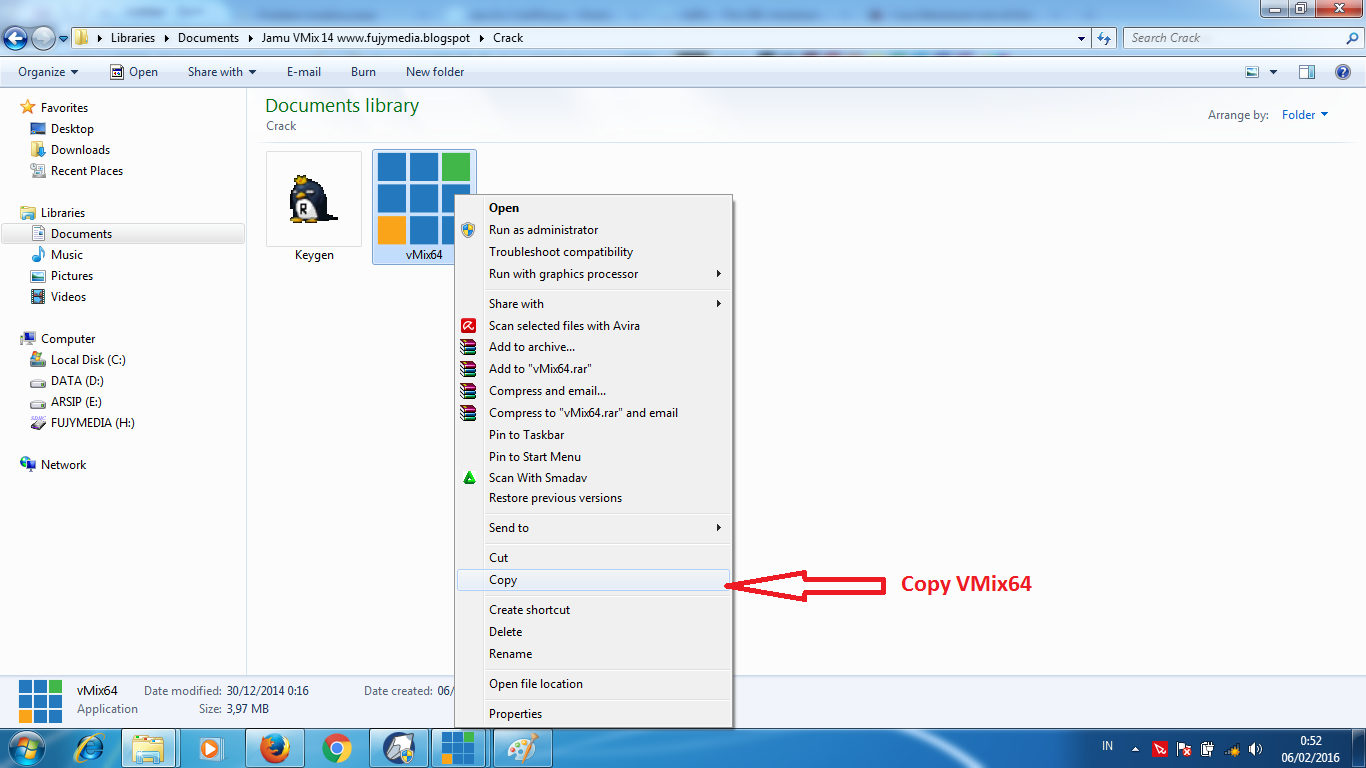The height and width of the screenshot is (768, 1366).
Task: Choose Compress and email... in the context menu
Action: pyautogui.click(x=594, y=391)
